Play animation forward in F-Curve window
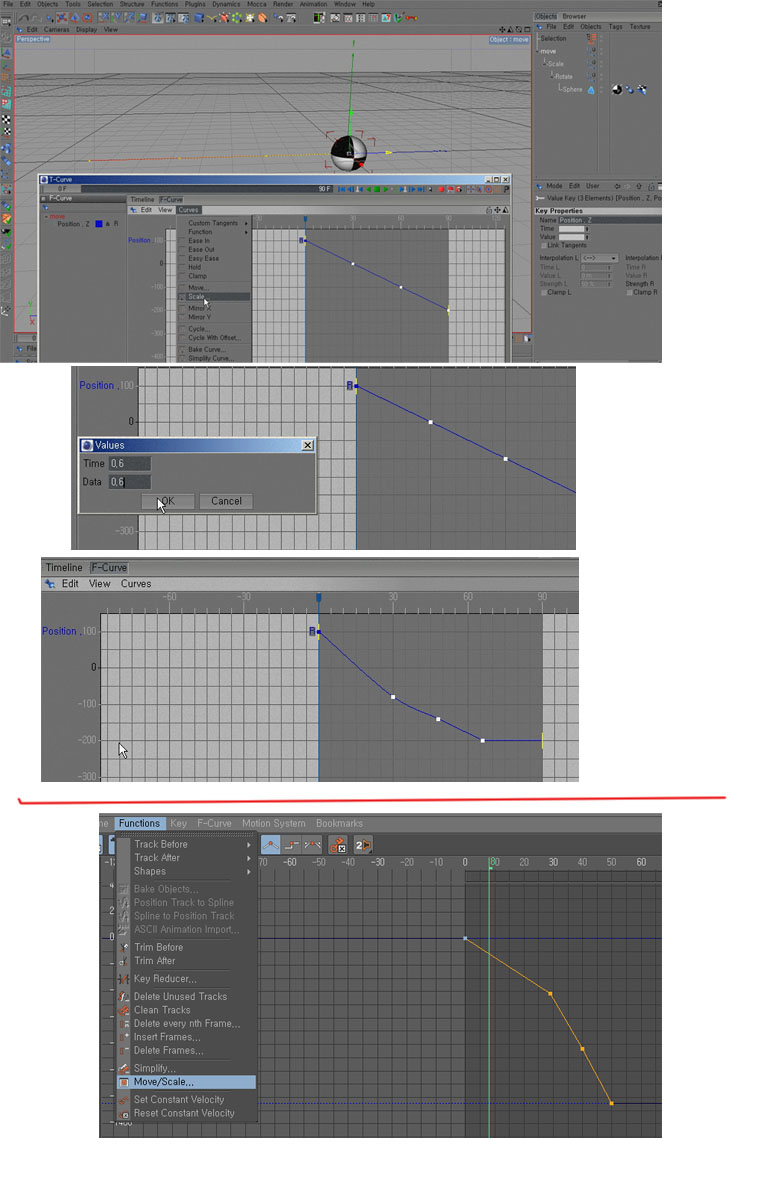Viewport: 768px width, 1185px height. [386, 189]
